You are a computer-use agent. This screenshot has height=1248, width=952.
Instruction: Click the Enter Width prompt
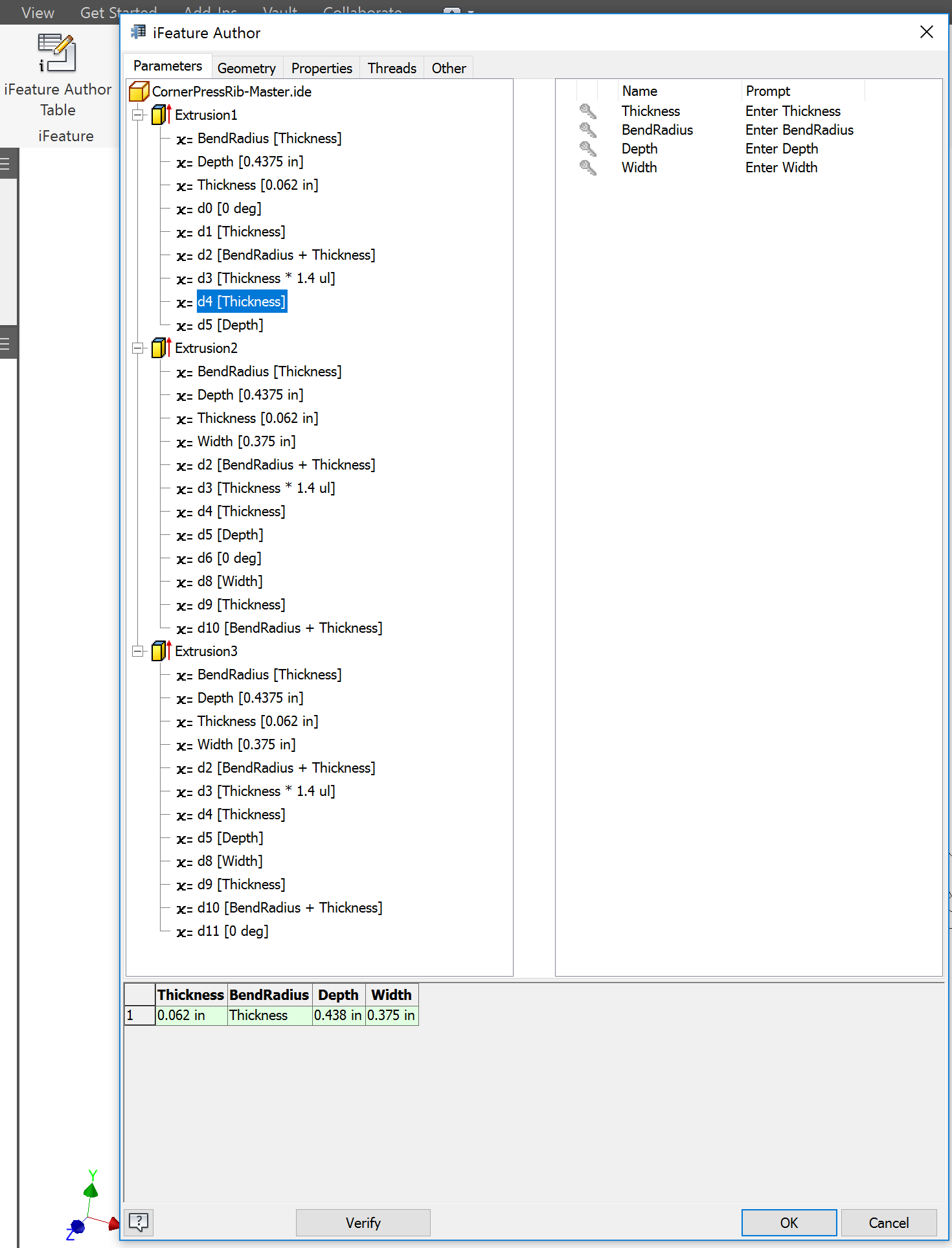[781, 168]
